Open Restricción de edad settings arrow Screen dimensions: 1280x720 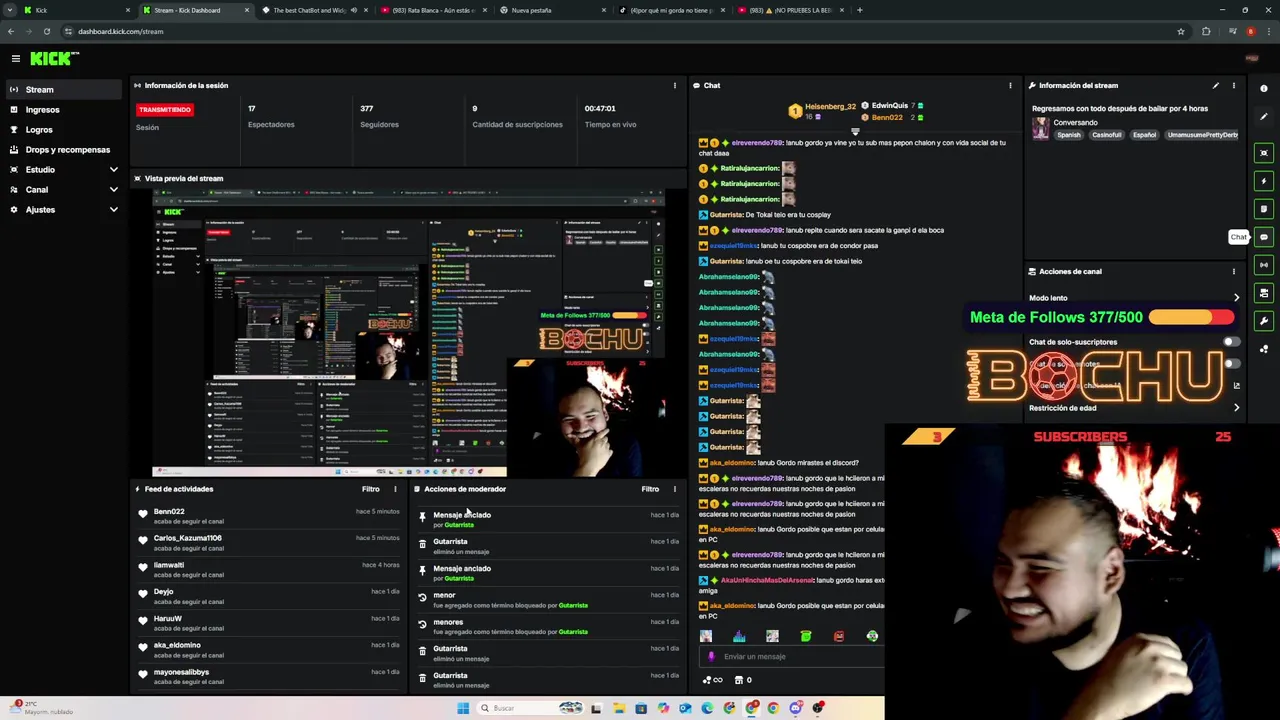(x=1236, y=408)
